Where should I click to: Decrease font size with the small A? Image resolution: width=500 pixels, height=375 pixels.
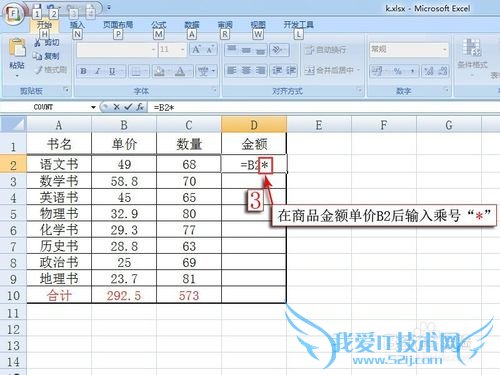(x=210, y=50)
